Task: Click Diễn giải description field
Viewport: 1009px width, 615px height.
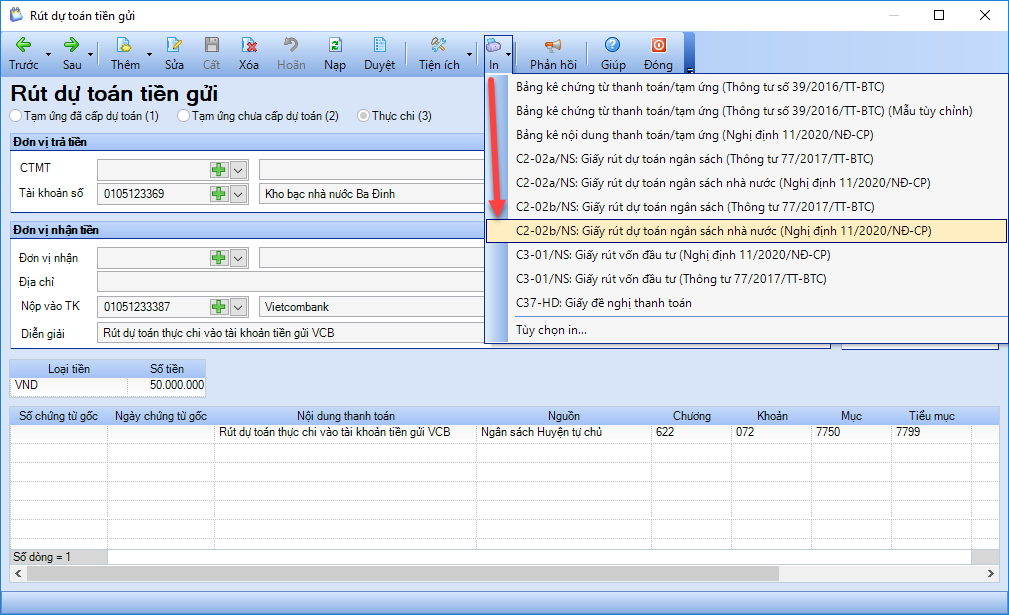Action: (291, 333)
